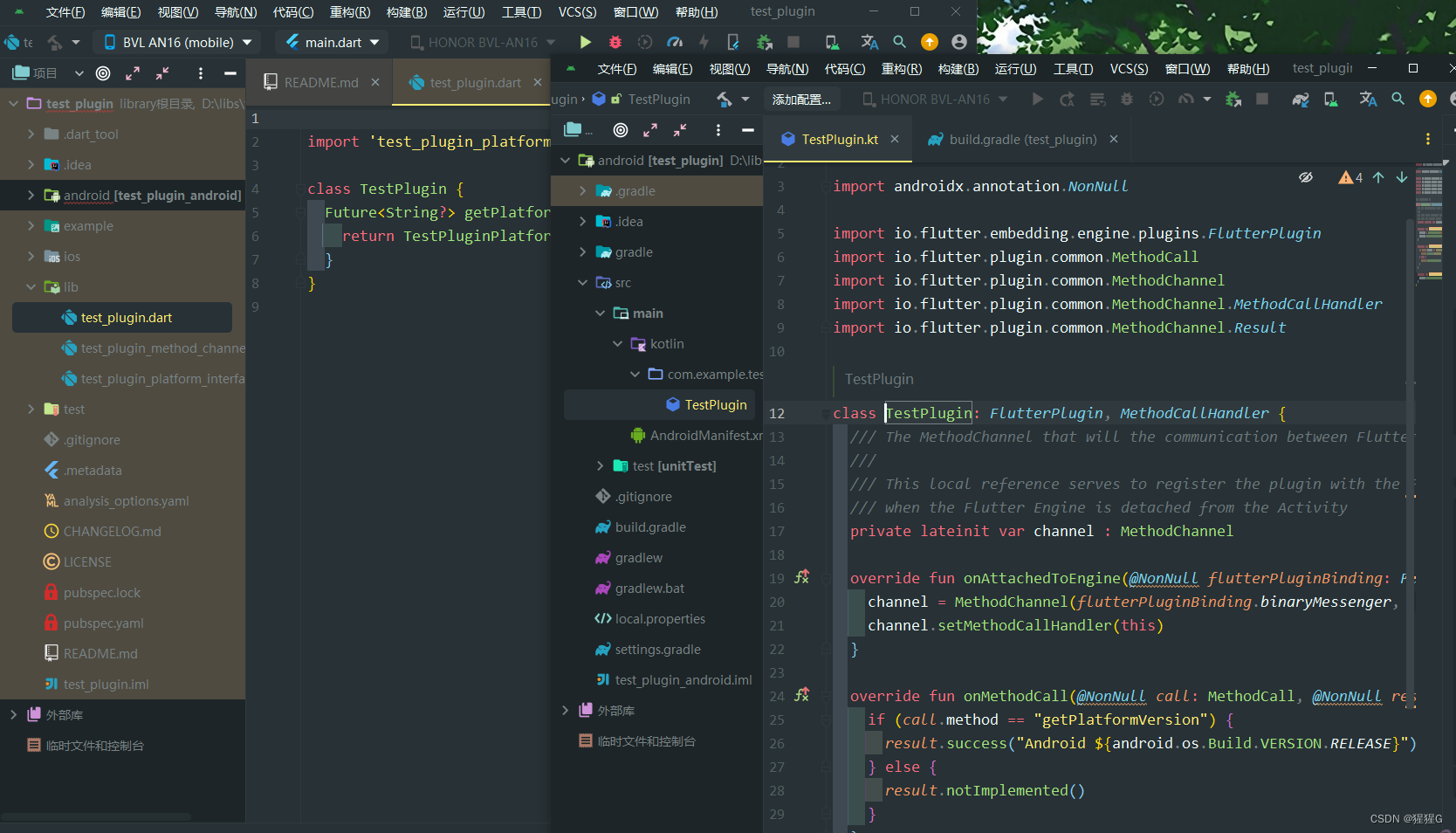Open Layout Inspector phone icon
The width and height of the screenshot is (1456, 833).
[831, 42]
